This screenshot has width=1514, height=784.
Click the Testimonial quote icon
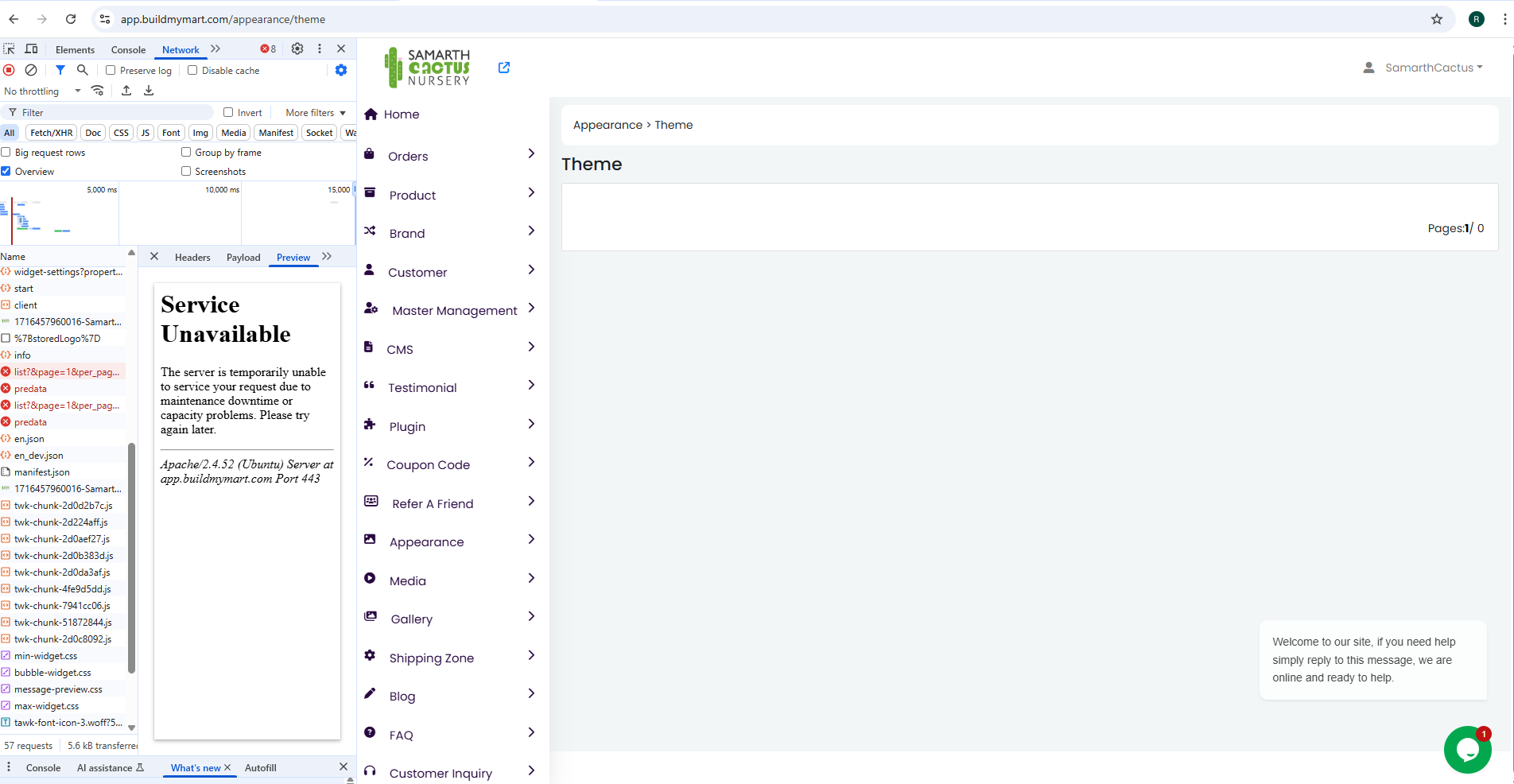[x=369, y=386]
